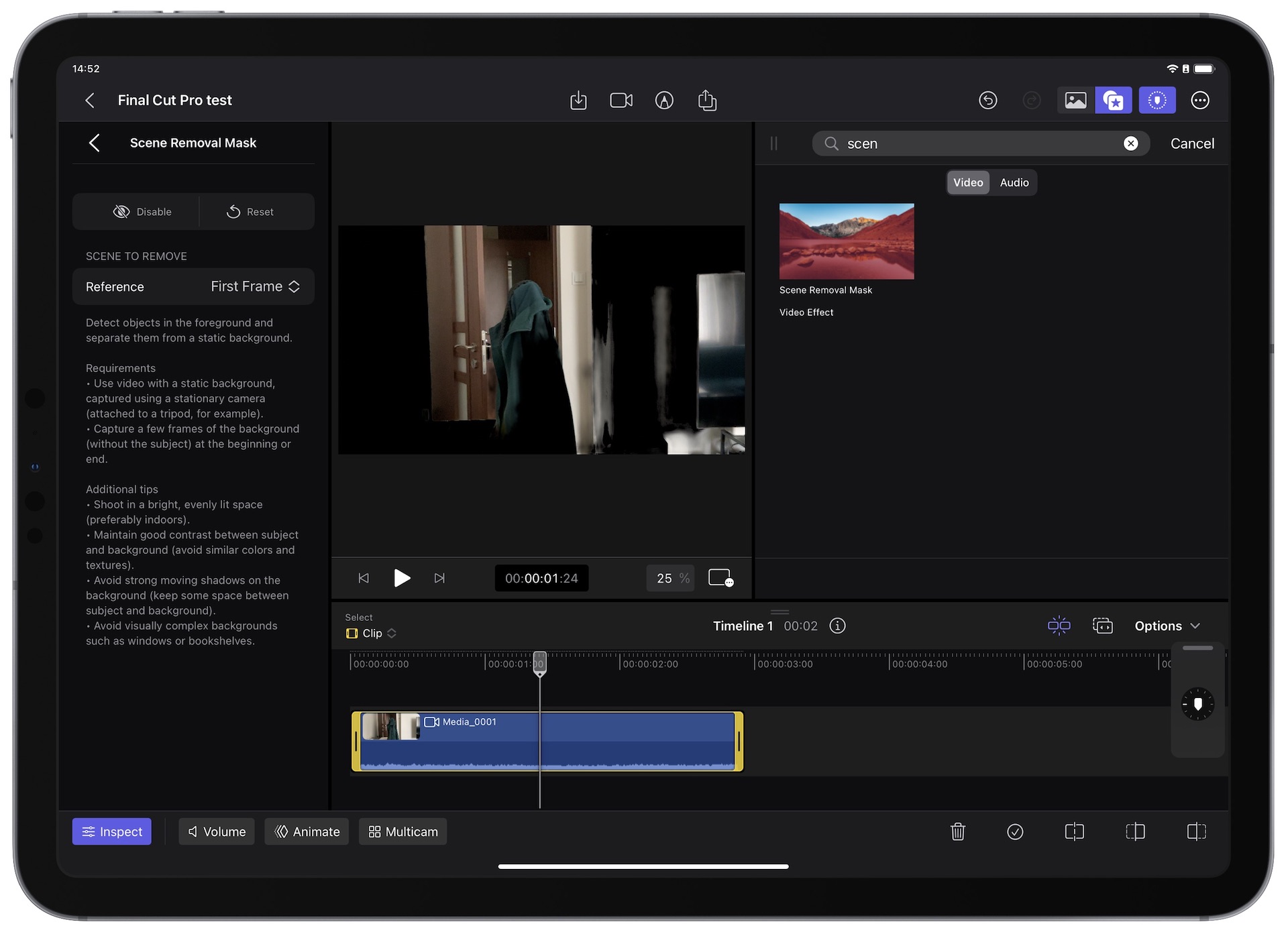Show Timeline 1 info
The width and height of the screenshot is (1288, 934).
(x=837, y=626)
